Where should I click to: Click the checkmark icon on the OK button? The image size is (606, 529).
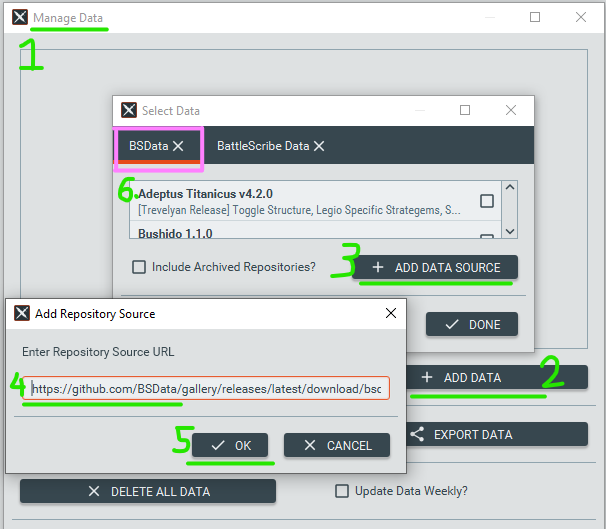(218, 445)
